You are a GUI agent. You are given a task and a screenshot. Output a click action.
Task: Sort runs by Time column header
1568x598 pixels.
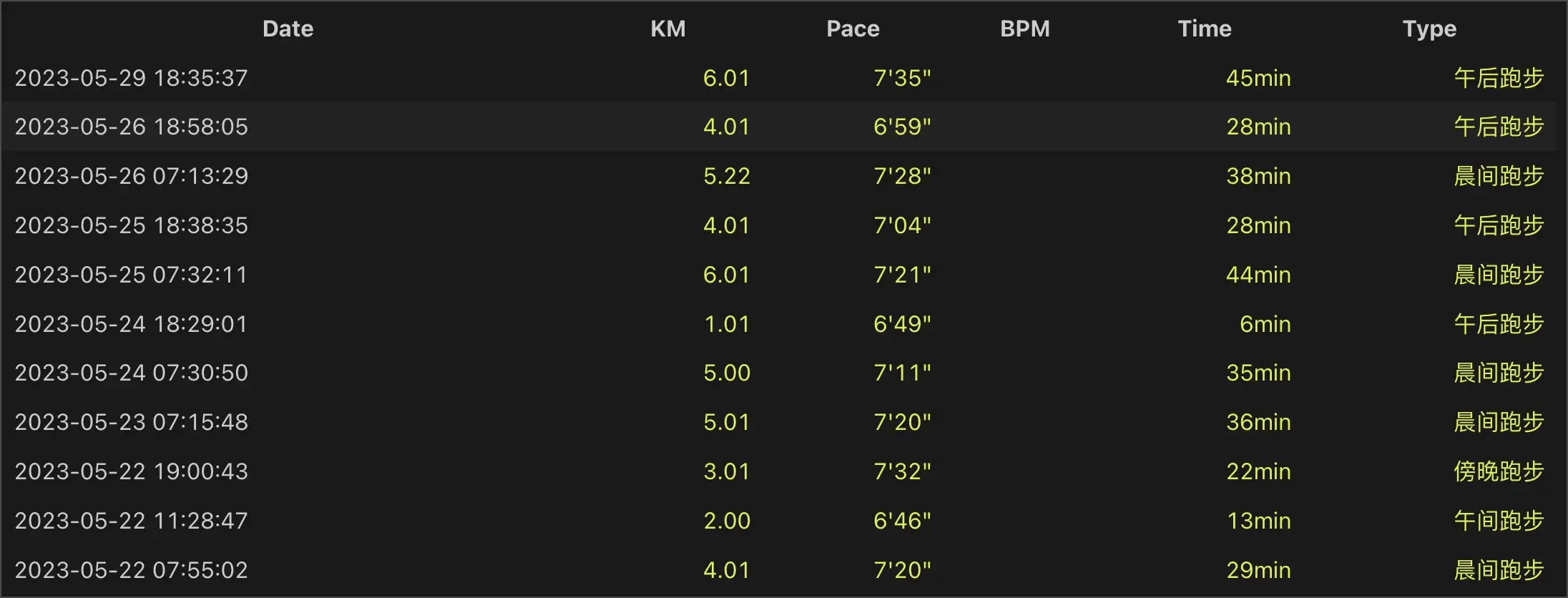[x=1205, y=29]
